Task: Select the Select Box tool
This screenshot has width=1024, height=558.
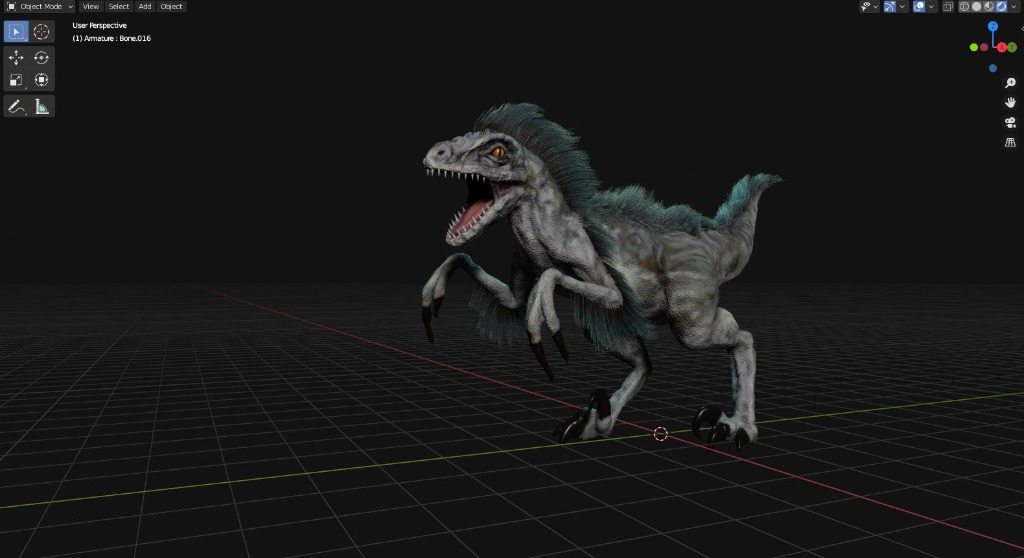Action: click(16, 31)
